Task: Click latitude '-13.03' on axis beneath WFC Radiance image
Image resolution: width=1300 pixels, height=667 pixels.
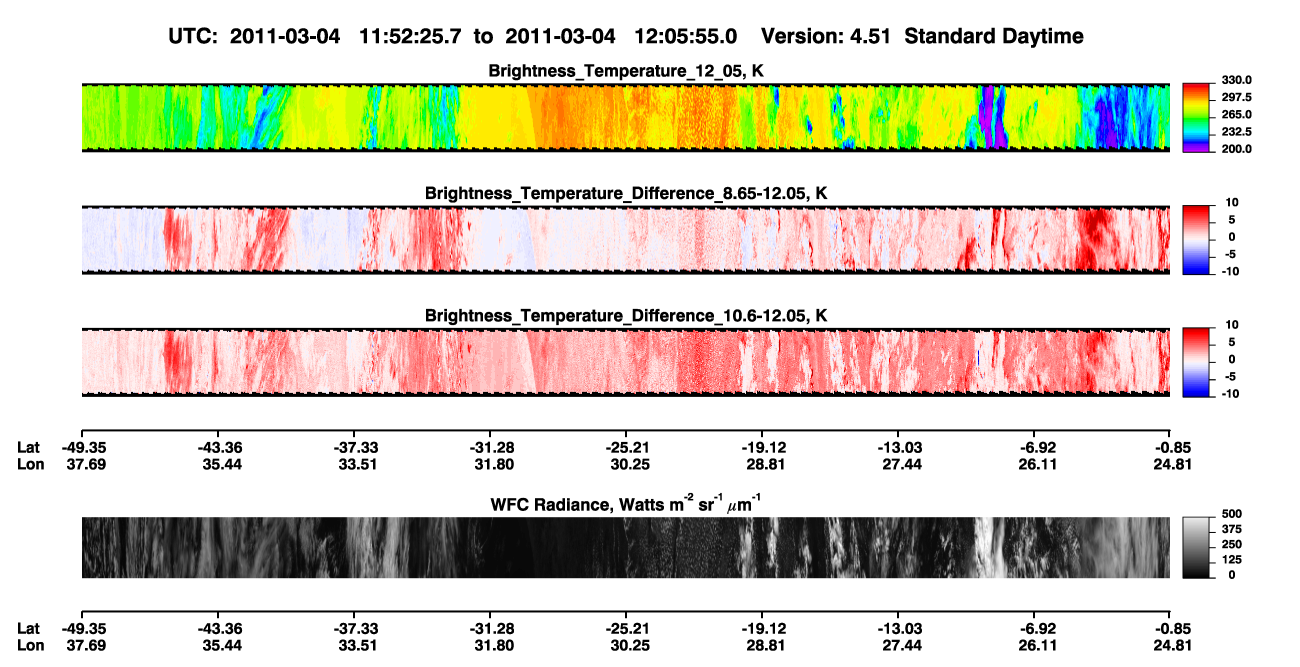Action: click(898, 628)
